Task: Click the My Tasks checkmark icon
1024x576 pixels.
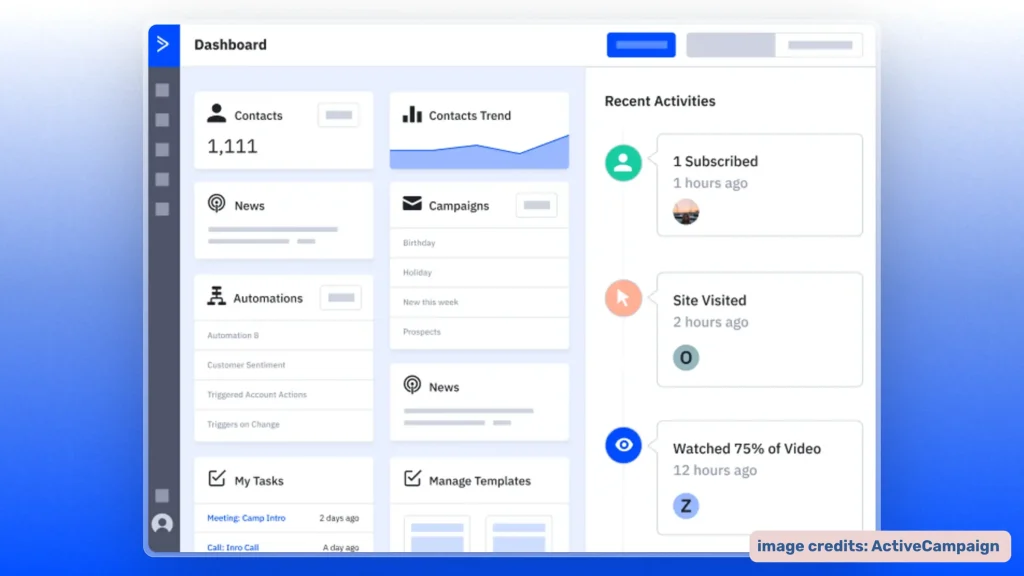Action: pyautogui.click(x=216, y=479)
